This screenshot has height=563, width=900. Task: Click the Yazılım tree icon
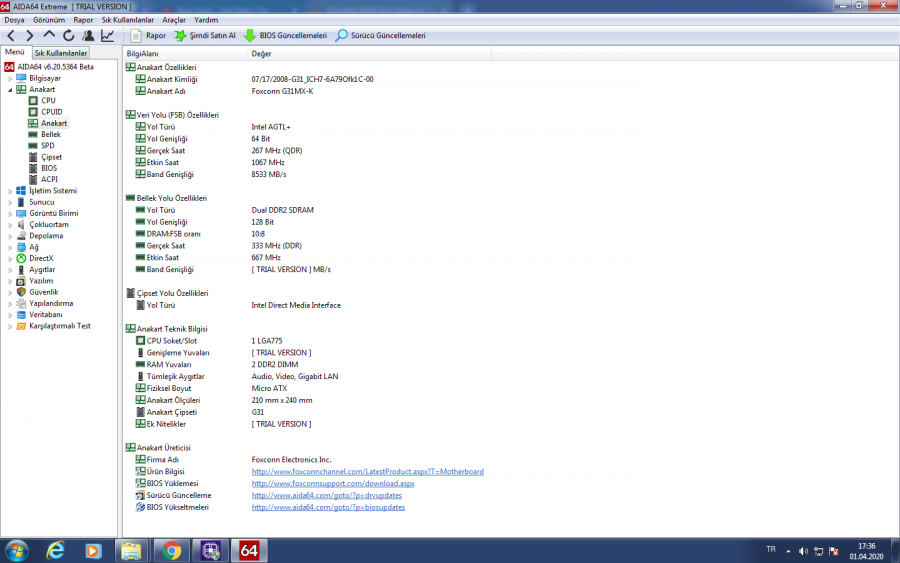coord(21,281)
